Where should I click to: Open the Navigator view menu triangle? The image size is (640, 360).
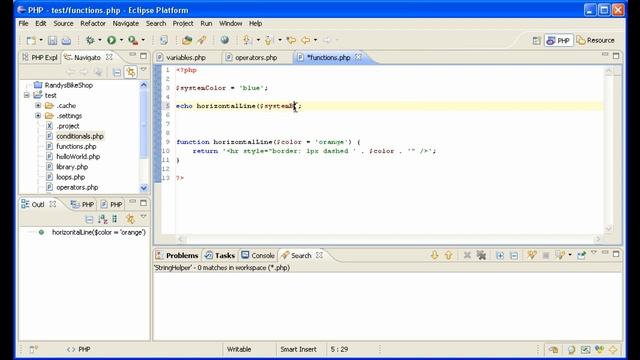tap(143, 70)
